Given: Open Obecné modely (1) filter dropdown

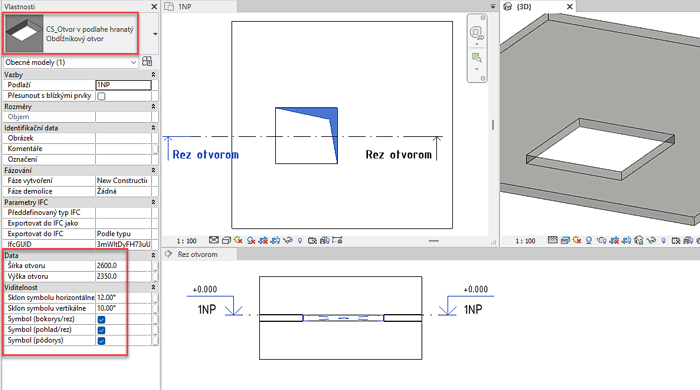Looking at the screenshot, I should pos(71,62).
